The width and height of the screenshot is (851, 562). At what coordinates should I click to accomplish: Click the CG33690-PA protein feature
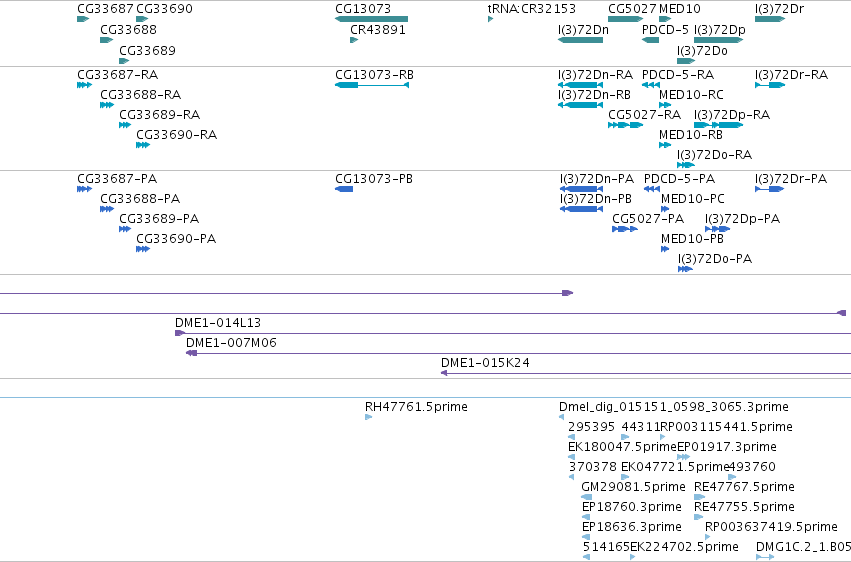[x=143, y=249]
